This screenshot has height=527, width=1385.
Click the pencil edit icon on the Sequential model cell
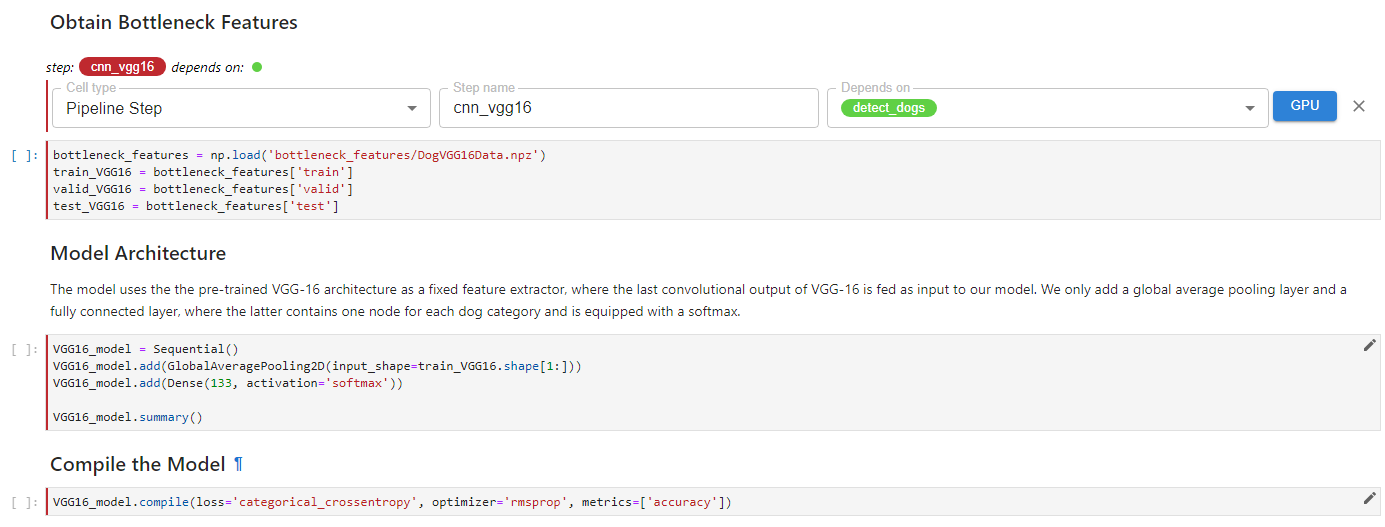pyautogui.click(x=1369, y=345)
